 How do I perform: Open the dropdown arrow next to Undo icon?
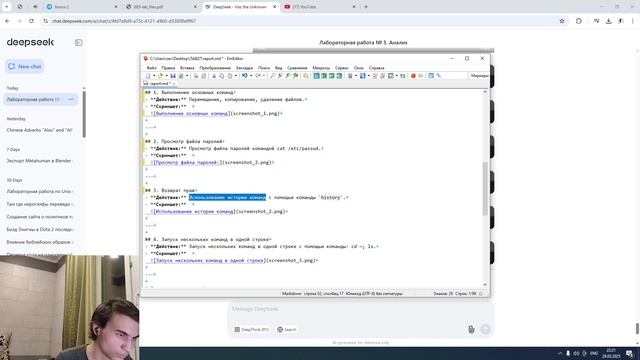coord(251,76)
